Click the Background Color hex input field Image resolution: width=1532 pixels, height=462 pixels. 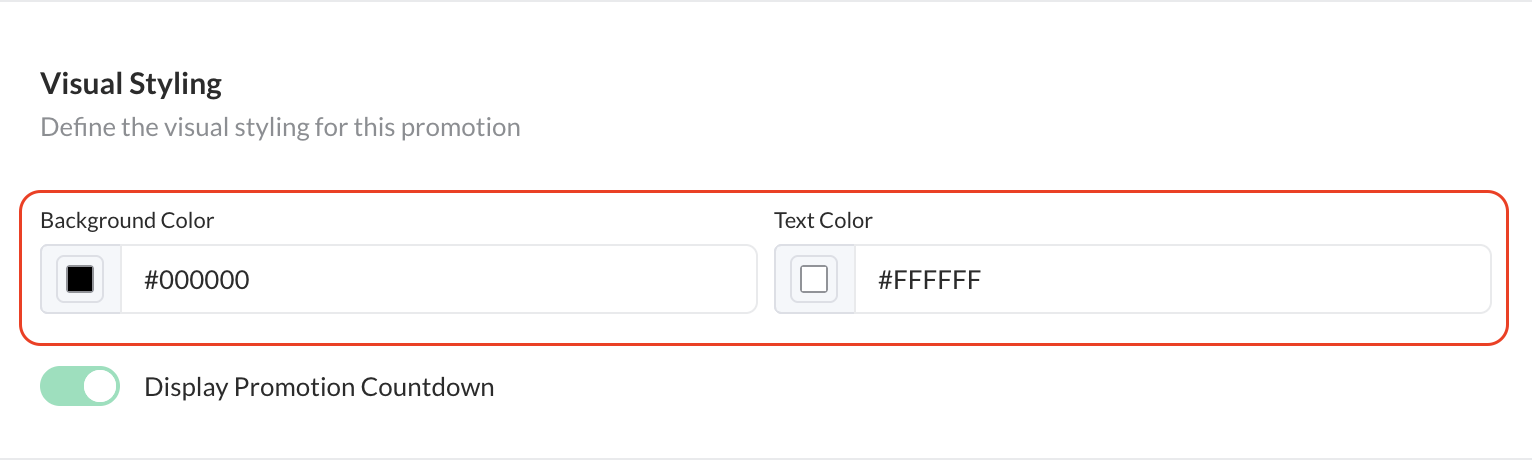(x=438, y=279)
